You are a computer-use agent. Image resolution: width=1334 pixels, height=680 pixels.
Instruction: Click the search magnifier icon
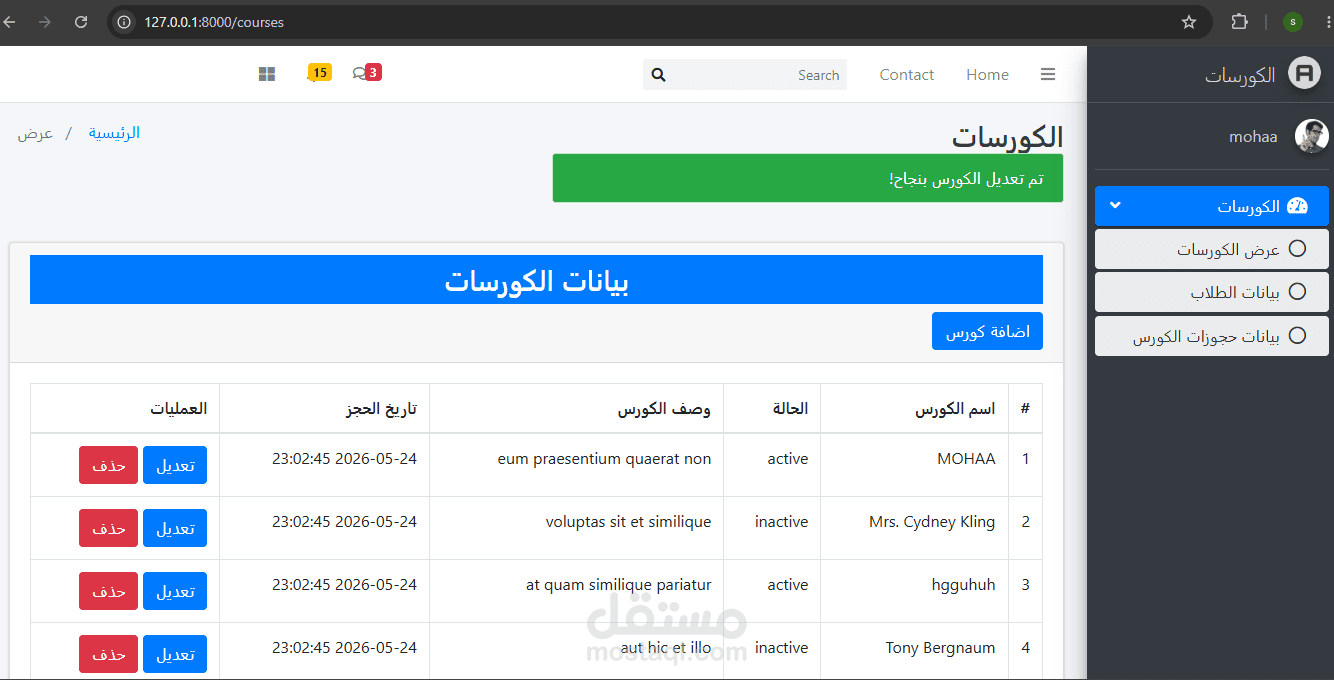point(658,75)
